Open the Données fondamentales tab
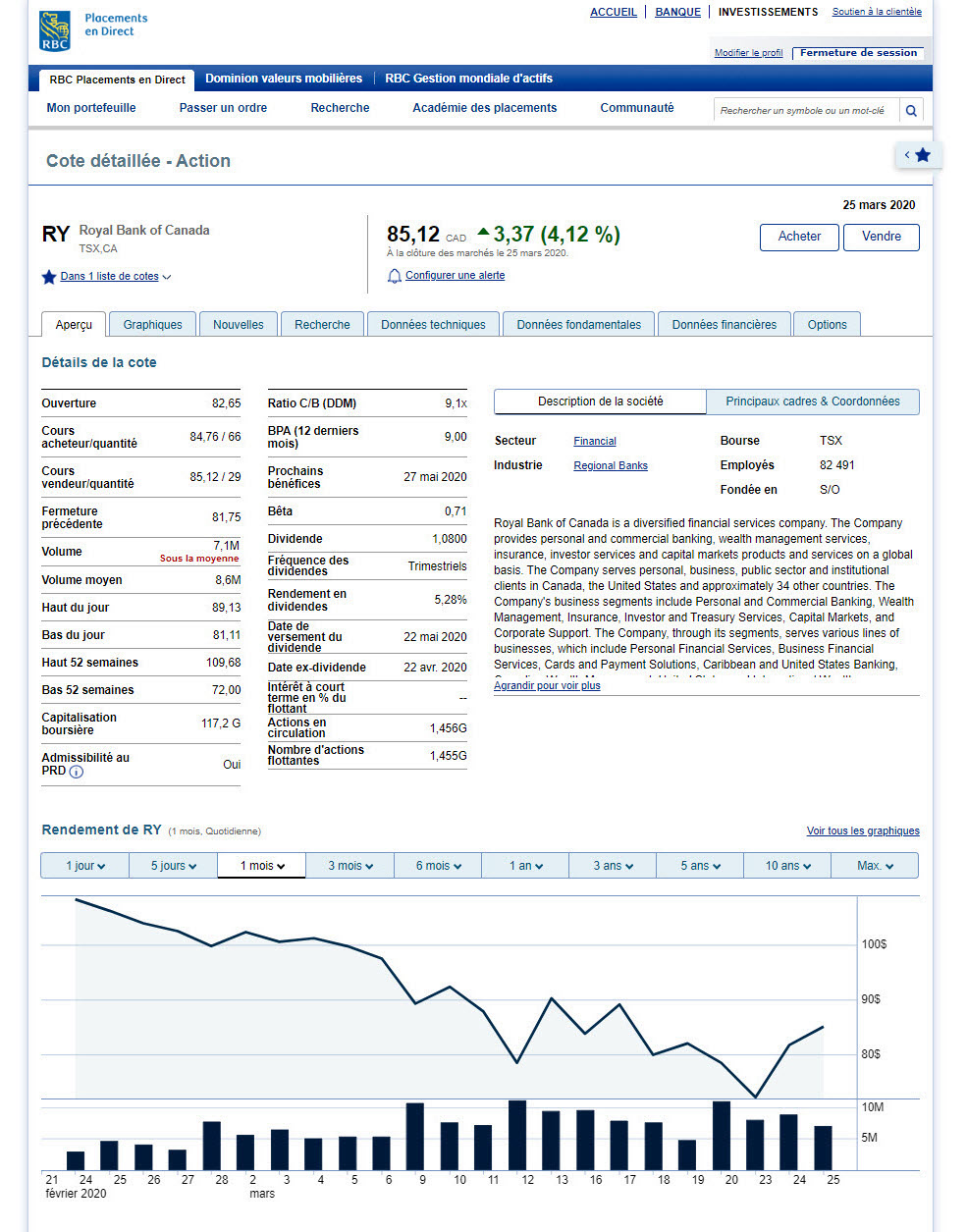The width and height of the screenshot is (967, 1232). (x=579, y=325)
